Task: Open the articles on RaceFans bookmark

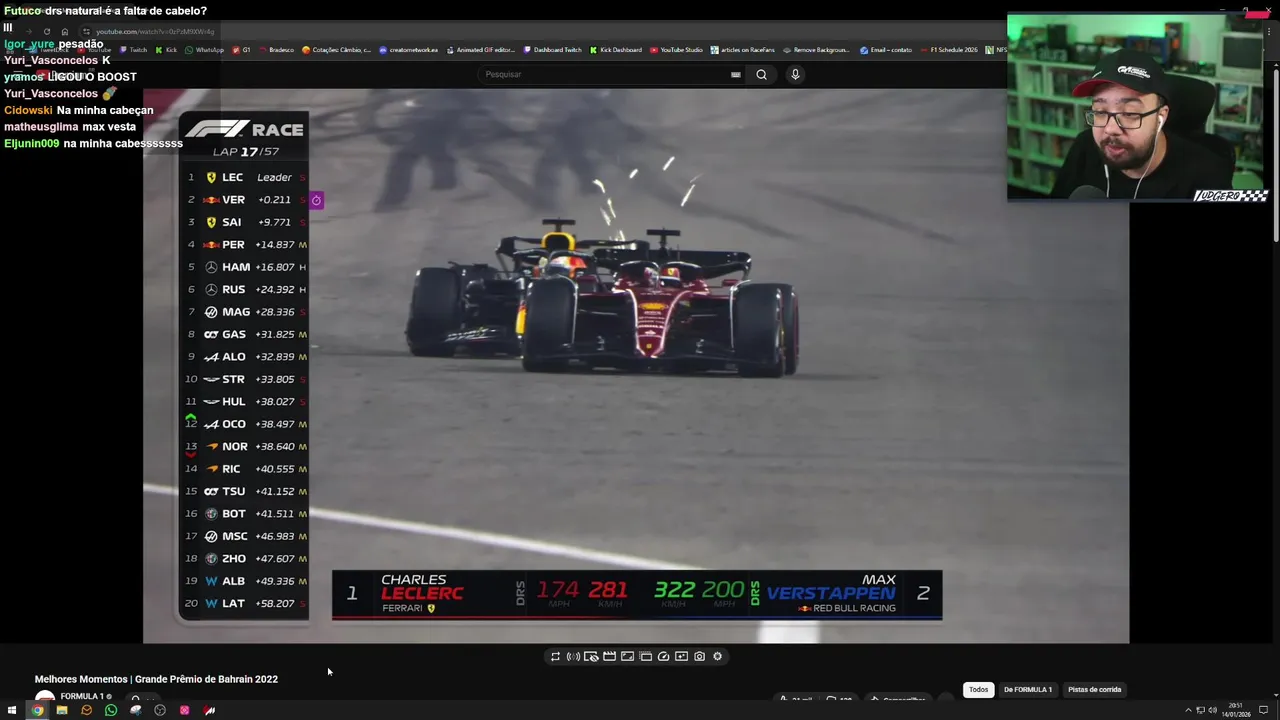Action: click(743, 50)
